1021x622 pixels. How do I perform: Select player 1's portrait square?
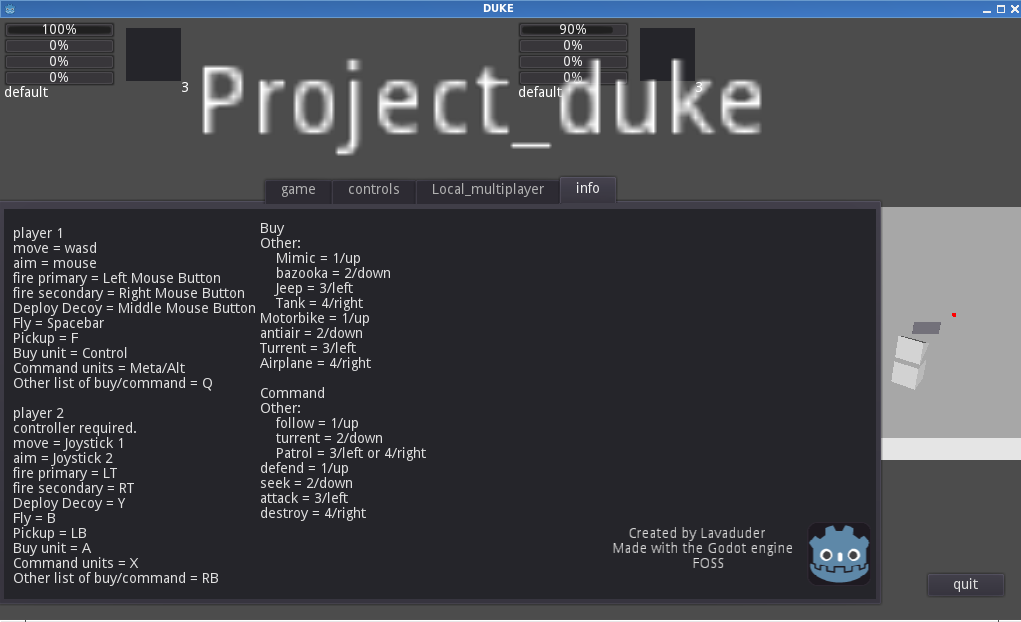[x=153, y=55]
